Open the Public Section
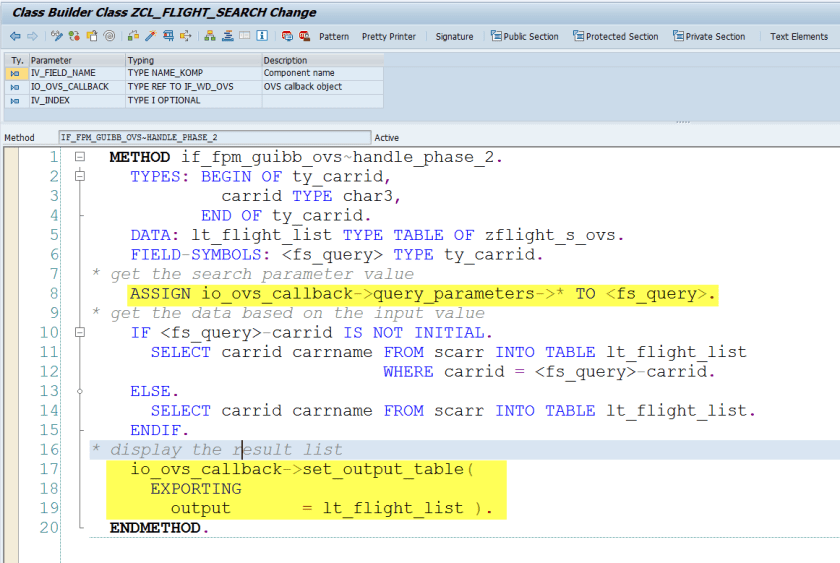The width and height of the screenshot is (840, 563). point(524,36)
